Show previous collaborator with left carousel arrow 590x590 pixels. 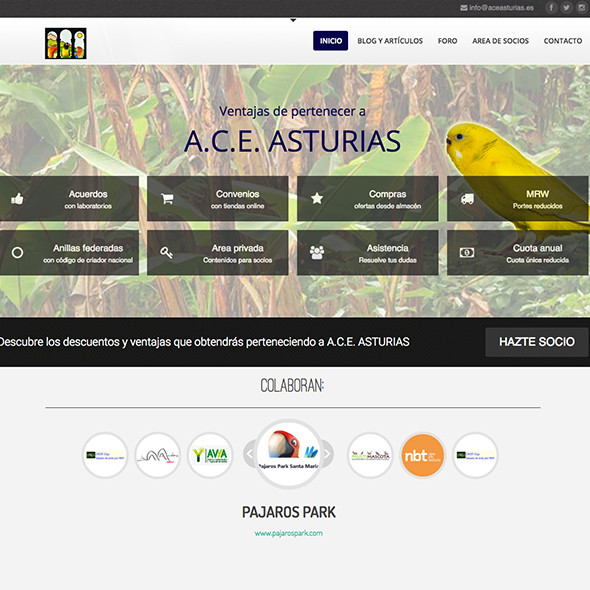[249, 454]
